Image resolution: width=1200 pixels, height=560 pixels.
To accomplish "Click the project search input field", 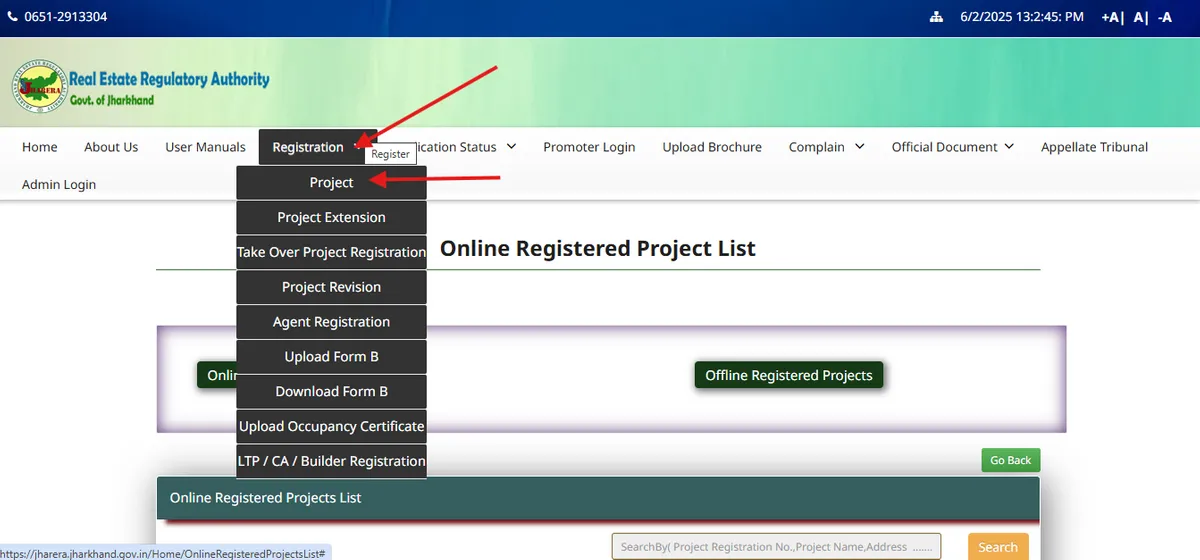I will [776, 547].
